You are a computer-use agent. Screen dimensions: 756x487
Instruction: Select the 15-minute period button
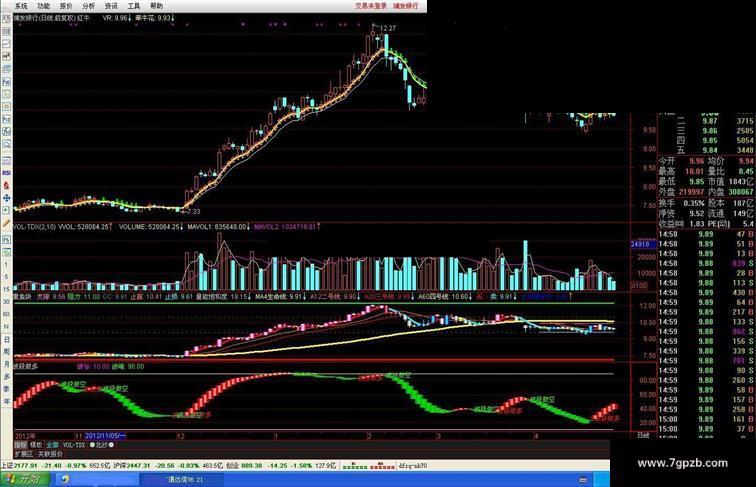(6, 289)
